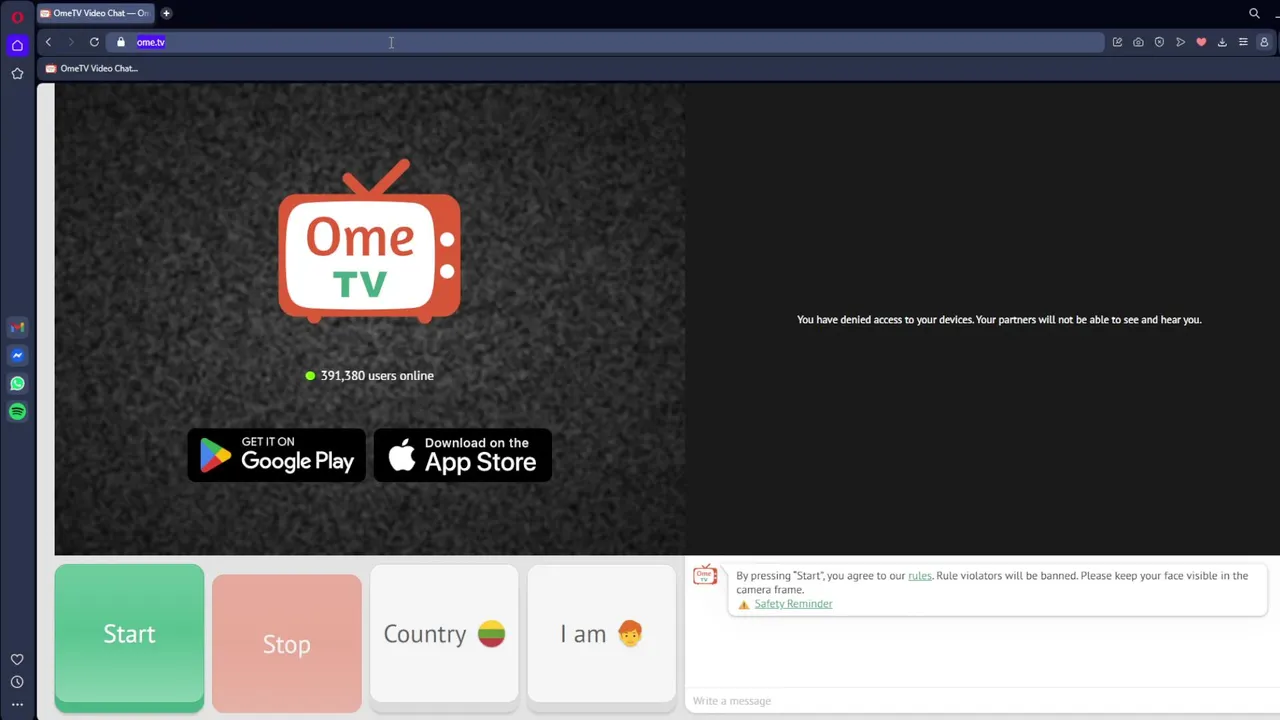The height and width of the screenshot is (720, 1280).
Task: Click the Get it on Google Play badge
Action: pos(277,455)
